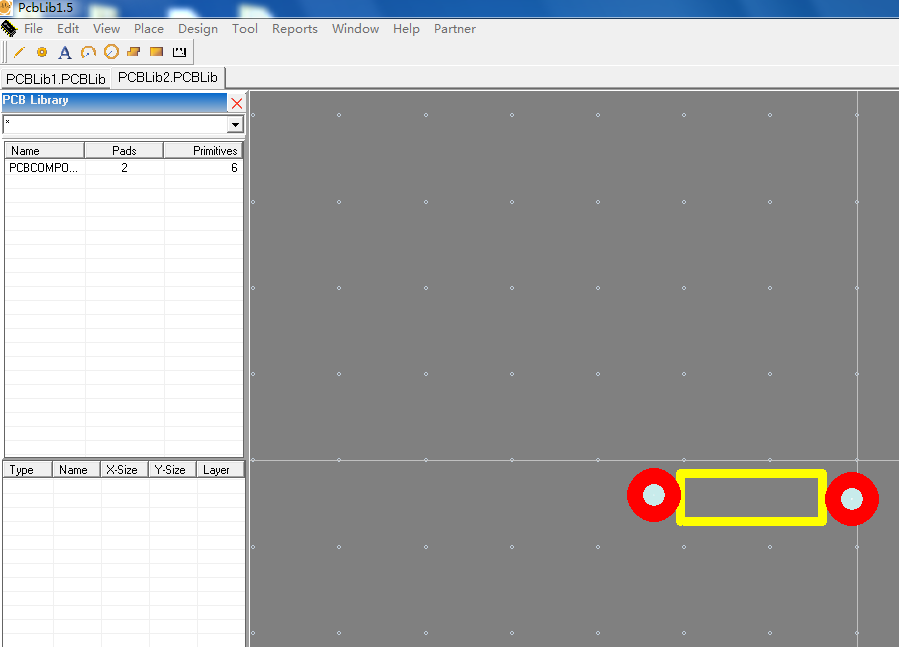
Task: Open the PCB Library filter dropdown
Action: coord(235,125)
